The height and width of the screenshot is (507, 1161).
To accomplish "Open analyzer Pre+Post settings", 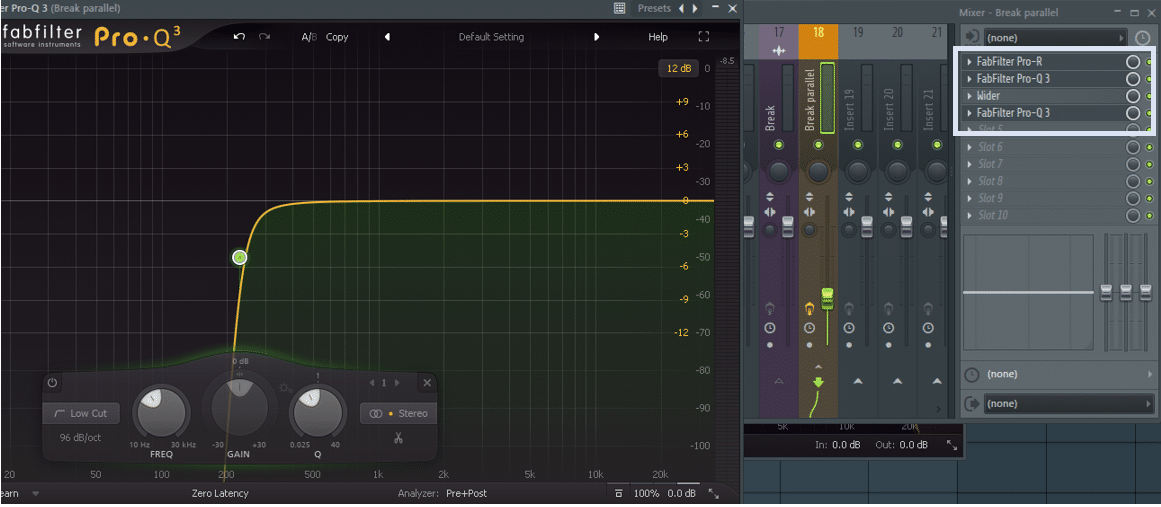I will tap(466, 494).
